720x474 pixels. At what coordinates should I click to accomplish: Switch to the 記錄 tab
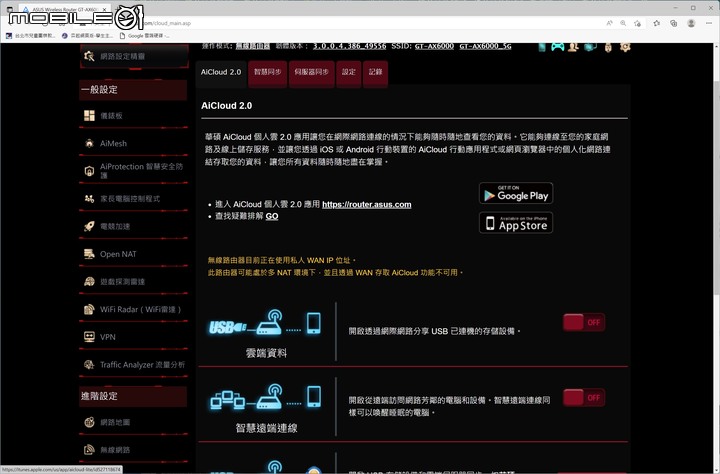click(376, 73)
